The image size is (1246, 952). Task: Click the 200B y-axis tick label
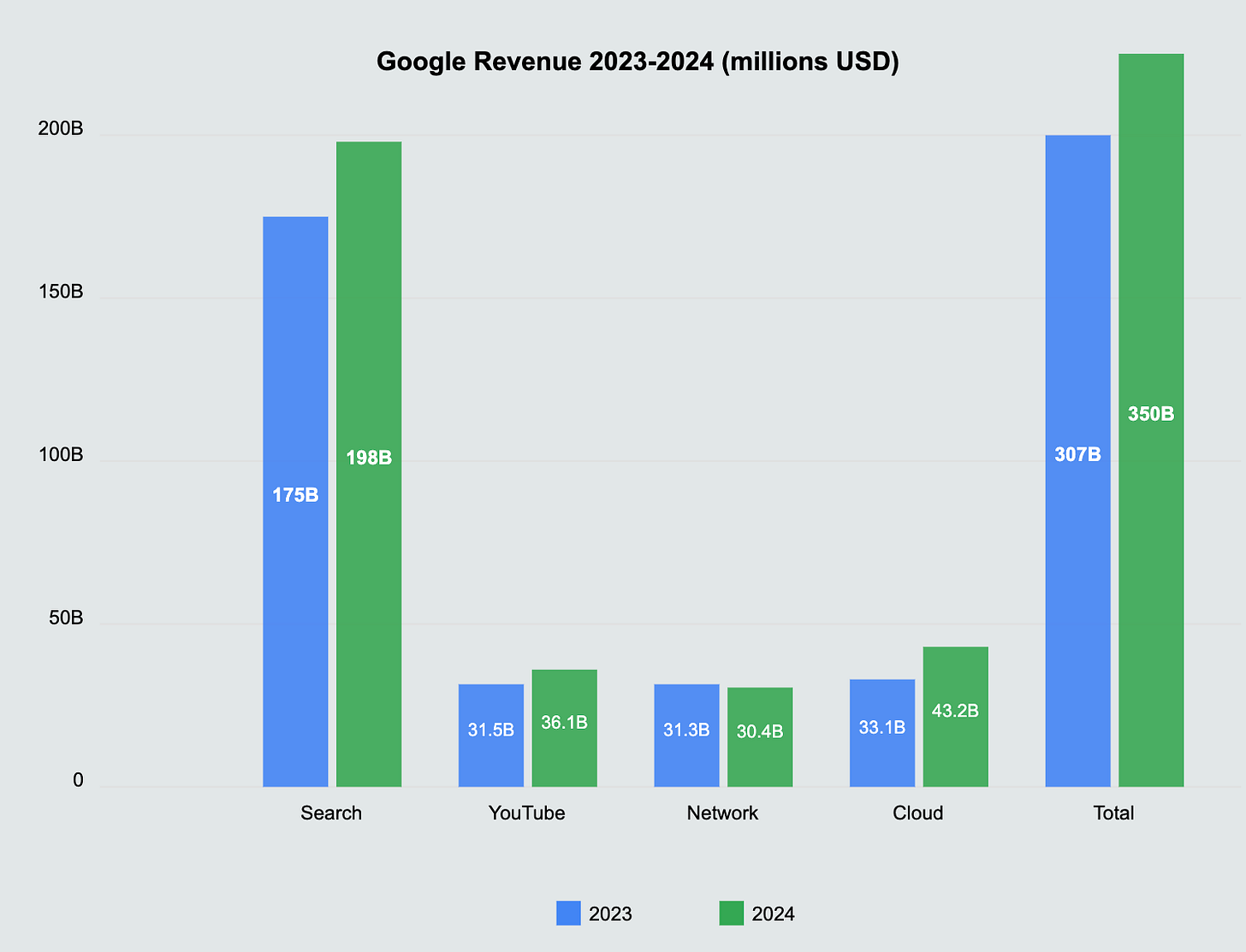[x=60, y=129]
